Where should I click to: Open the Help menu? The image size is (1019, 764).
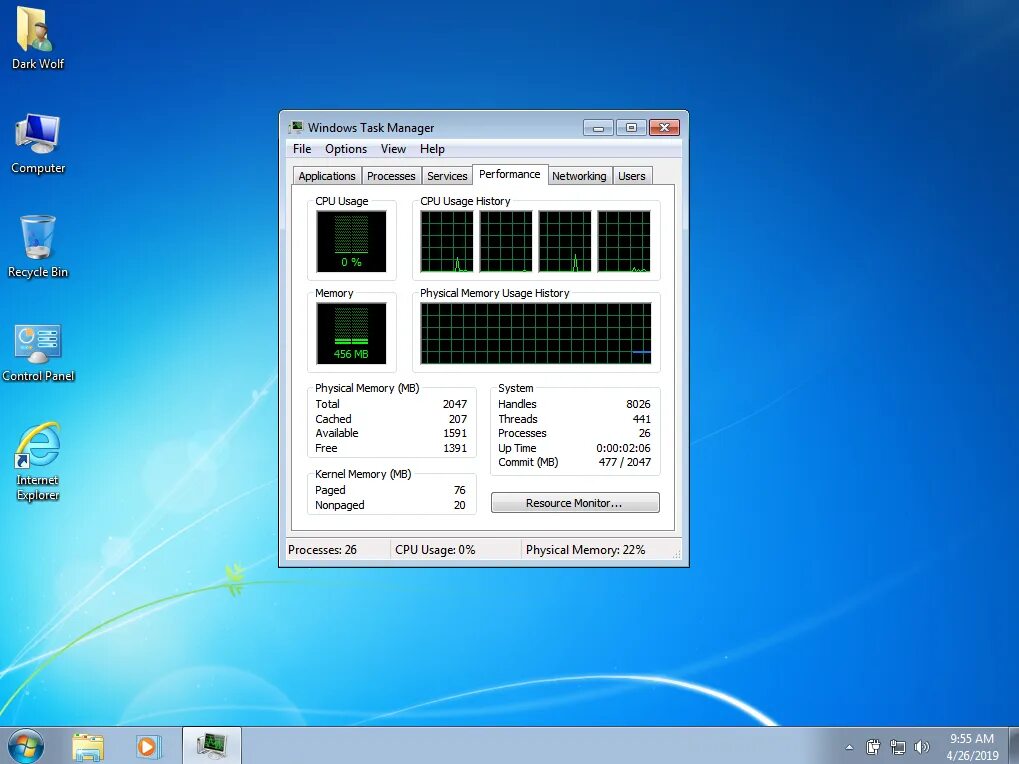click(x=432, y=149)
